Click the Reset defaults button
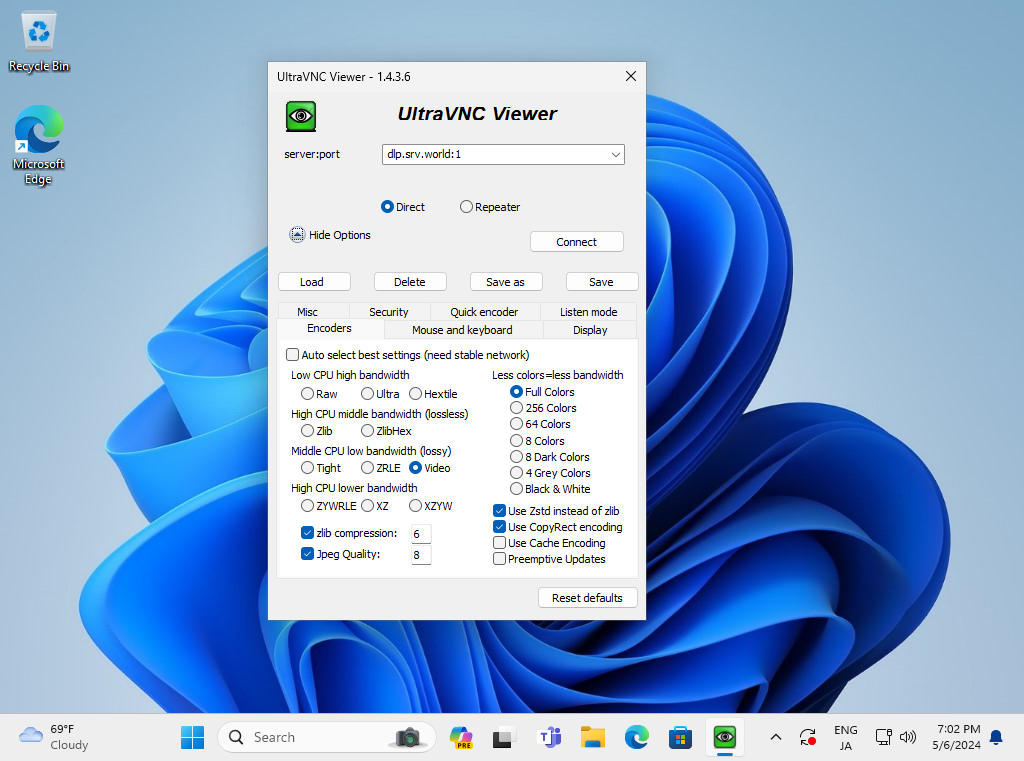 click(587, 598)
